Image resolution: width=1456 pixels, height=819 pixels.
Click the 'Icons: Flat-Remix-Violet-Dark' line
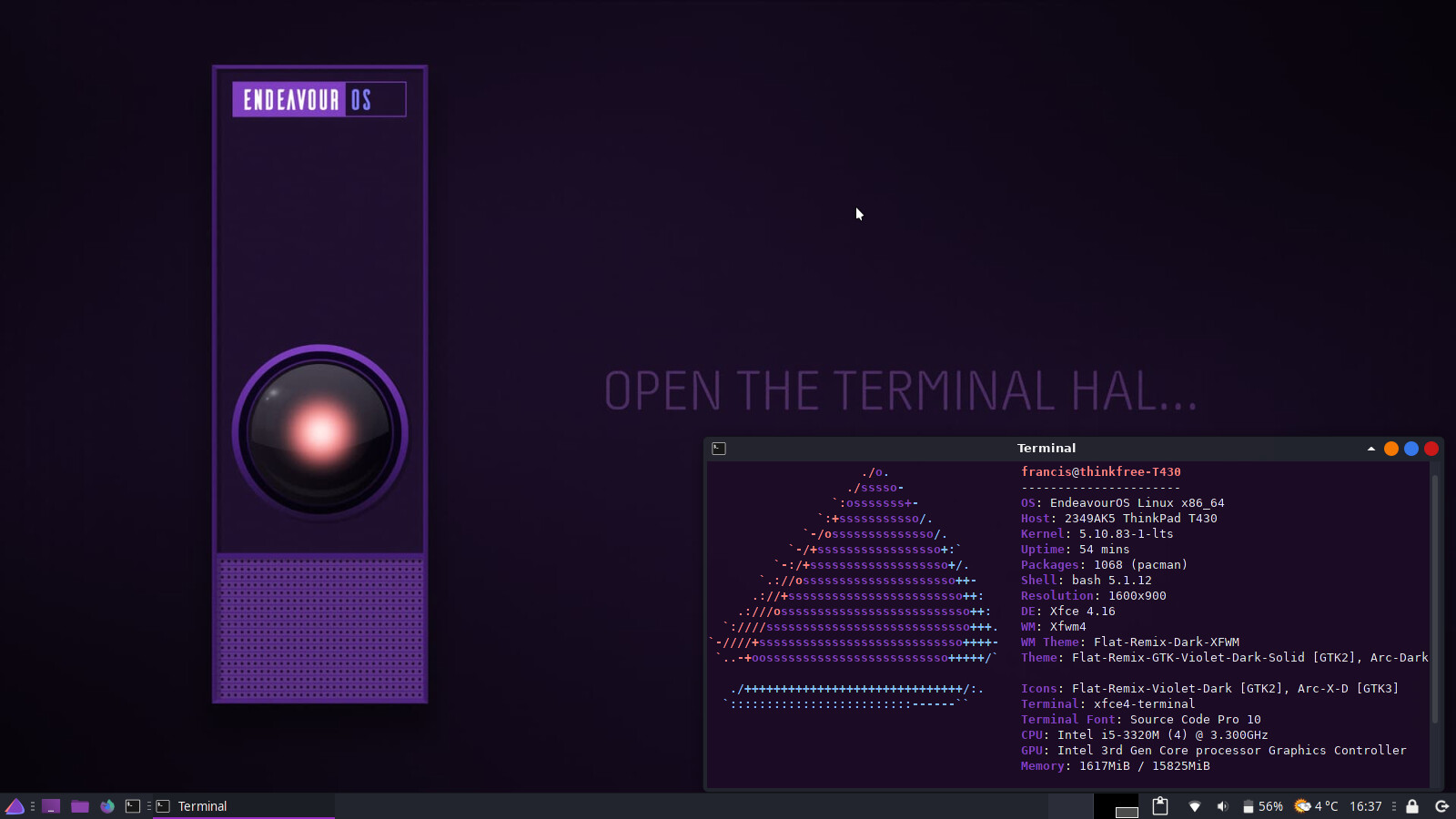tap(1210, 689)
